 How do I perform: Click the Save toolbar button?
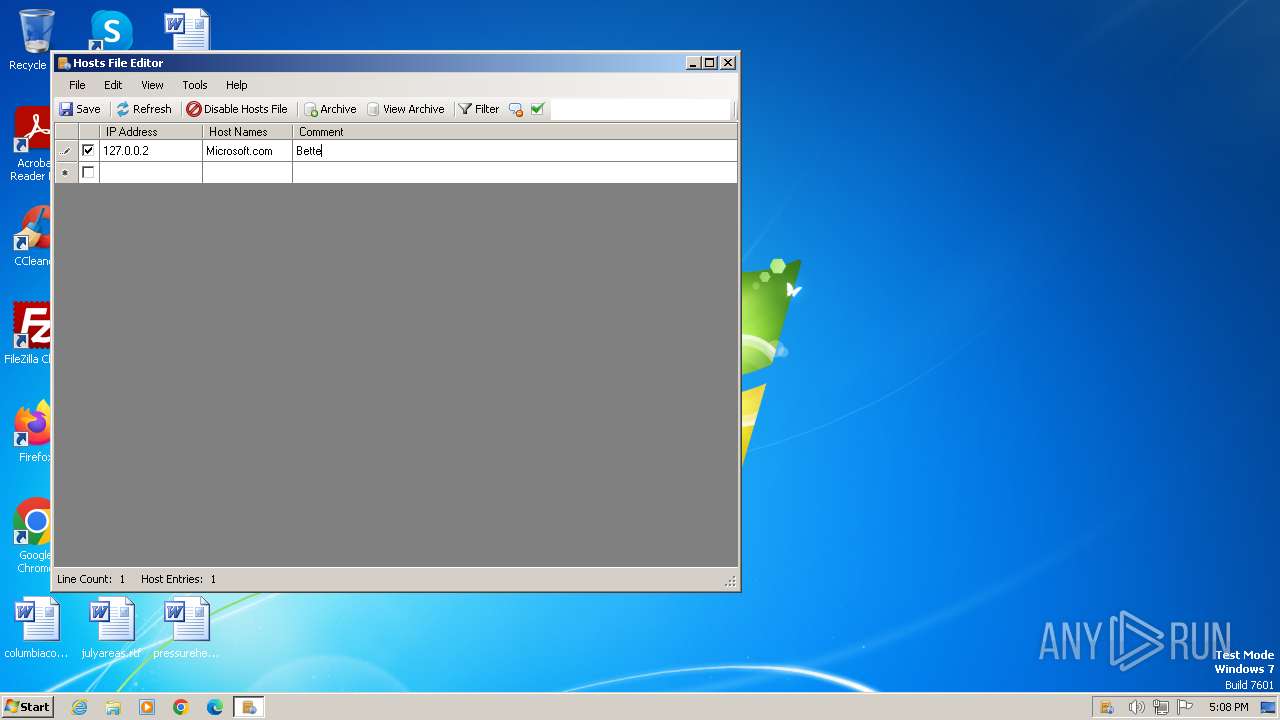pyautogui.click(x=79, y=109)
